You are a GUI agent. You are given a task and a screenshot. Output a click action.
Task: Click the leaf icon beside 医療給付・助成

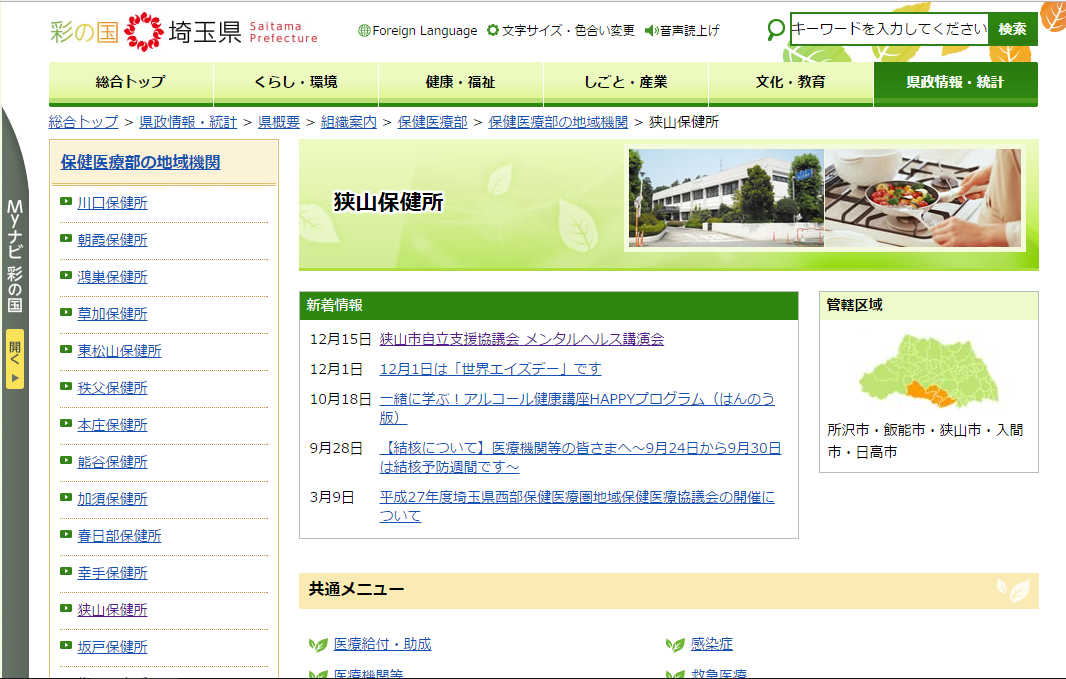(x=318, y=645)
